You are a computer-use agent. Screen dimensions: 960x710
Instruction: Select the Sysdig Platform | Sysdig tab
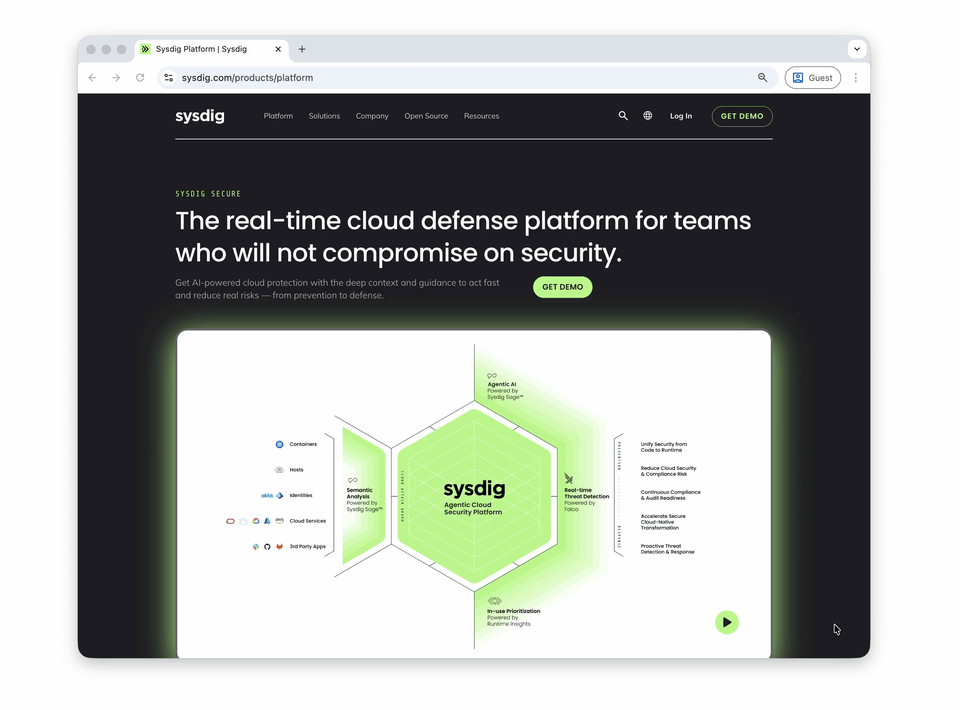pos(212,49)
